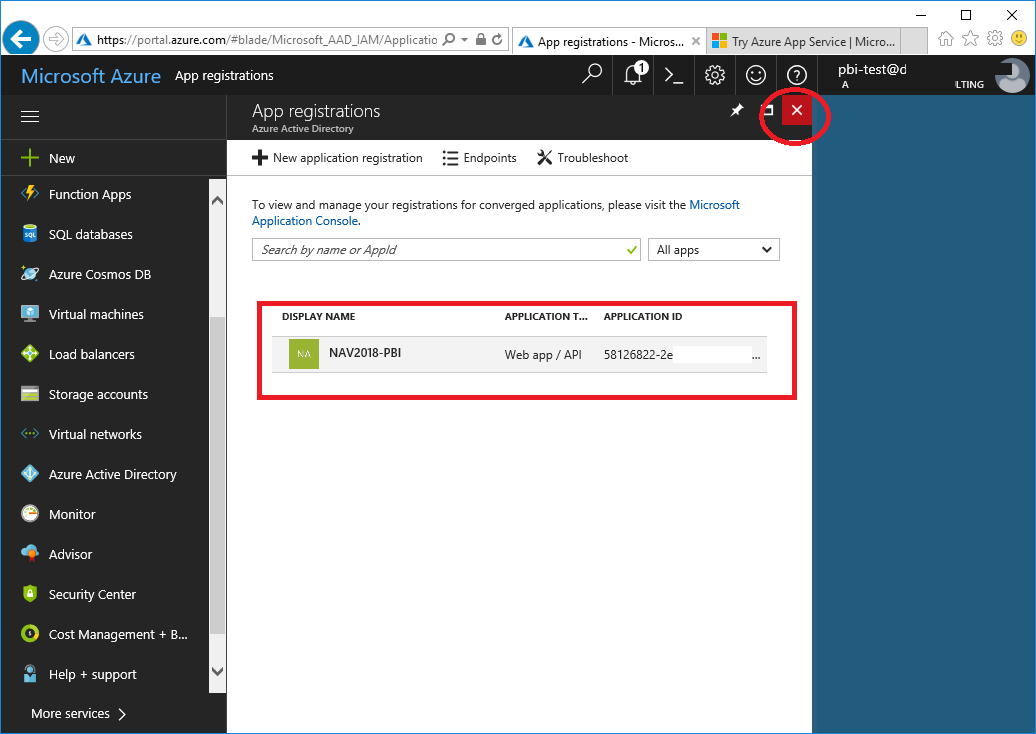Open the Storage accounts icon
The width and height of the screenshot is (1036, 734).
[x=30, y=394]
